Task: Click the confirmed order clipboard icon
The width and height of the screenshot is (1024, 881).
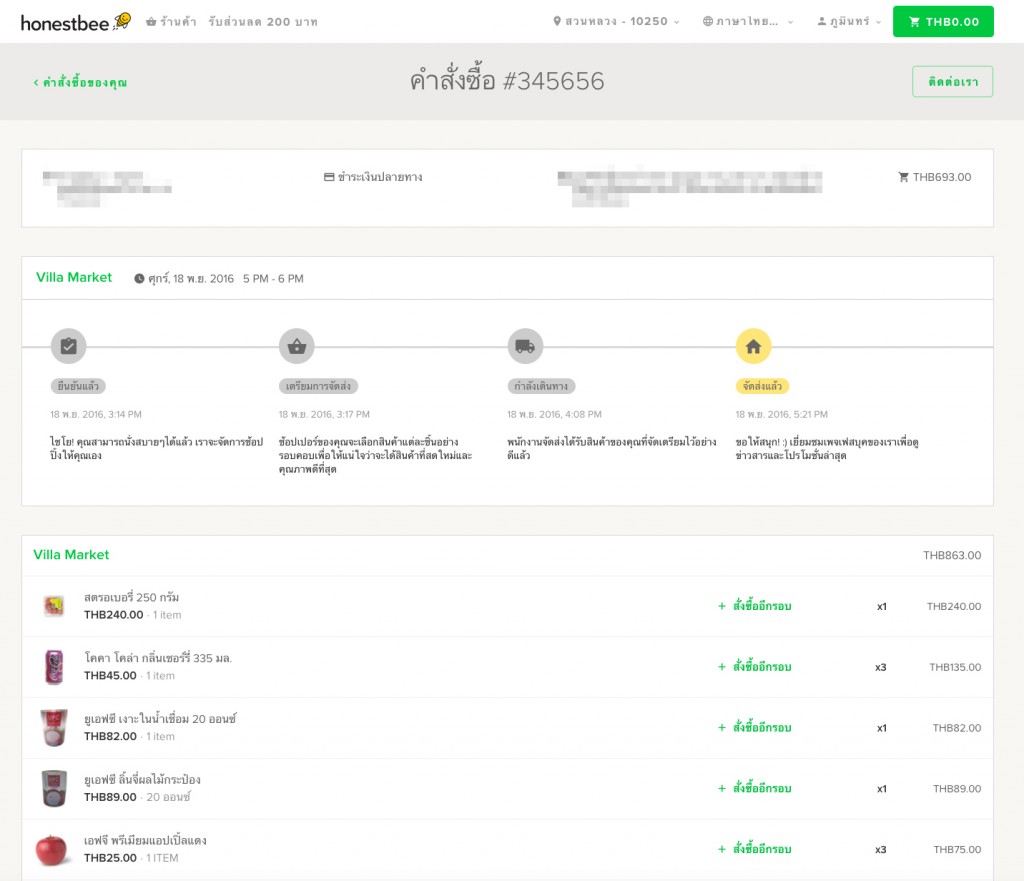Action: (x=68, y=346)
